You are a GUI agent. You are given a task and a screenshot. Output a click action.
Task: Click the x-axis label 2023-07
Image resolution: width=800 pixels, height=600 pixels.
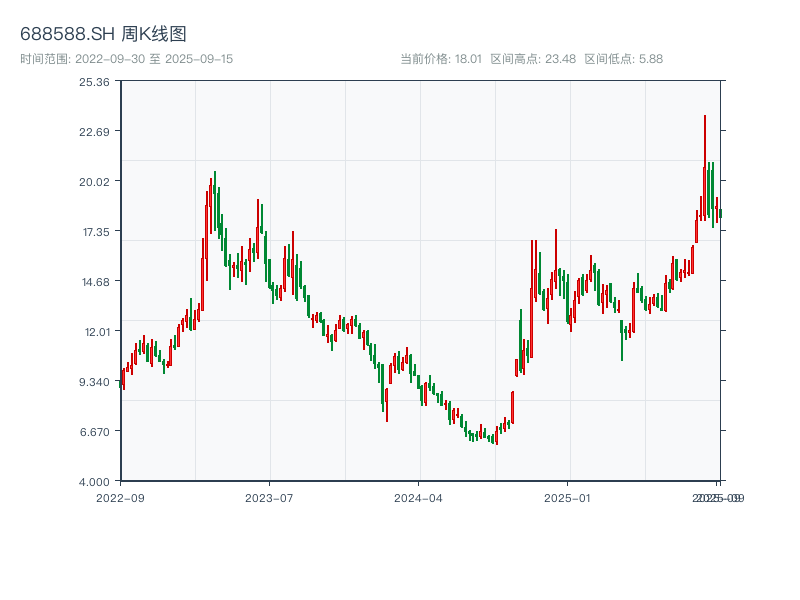tap(269, 498)
